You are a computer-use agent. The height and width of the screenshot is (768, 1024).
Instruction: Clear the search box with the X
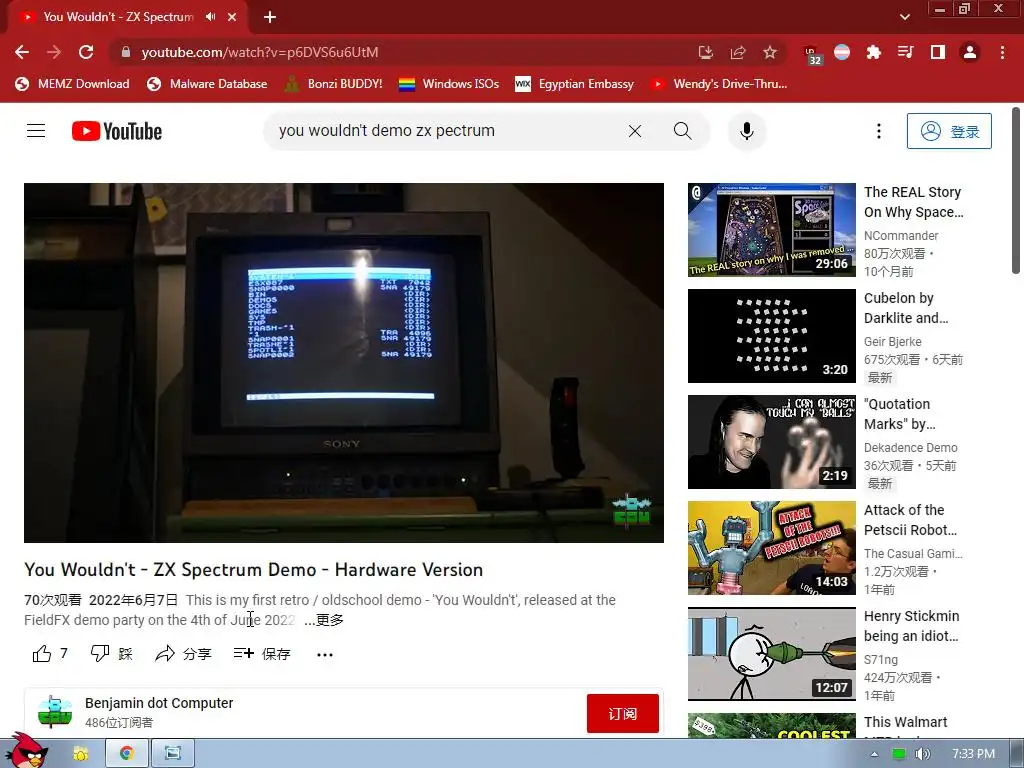click(635, 131)
